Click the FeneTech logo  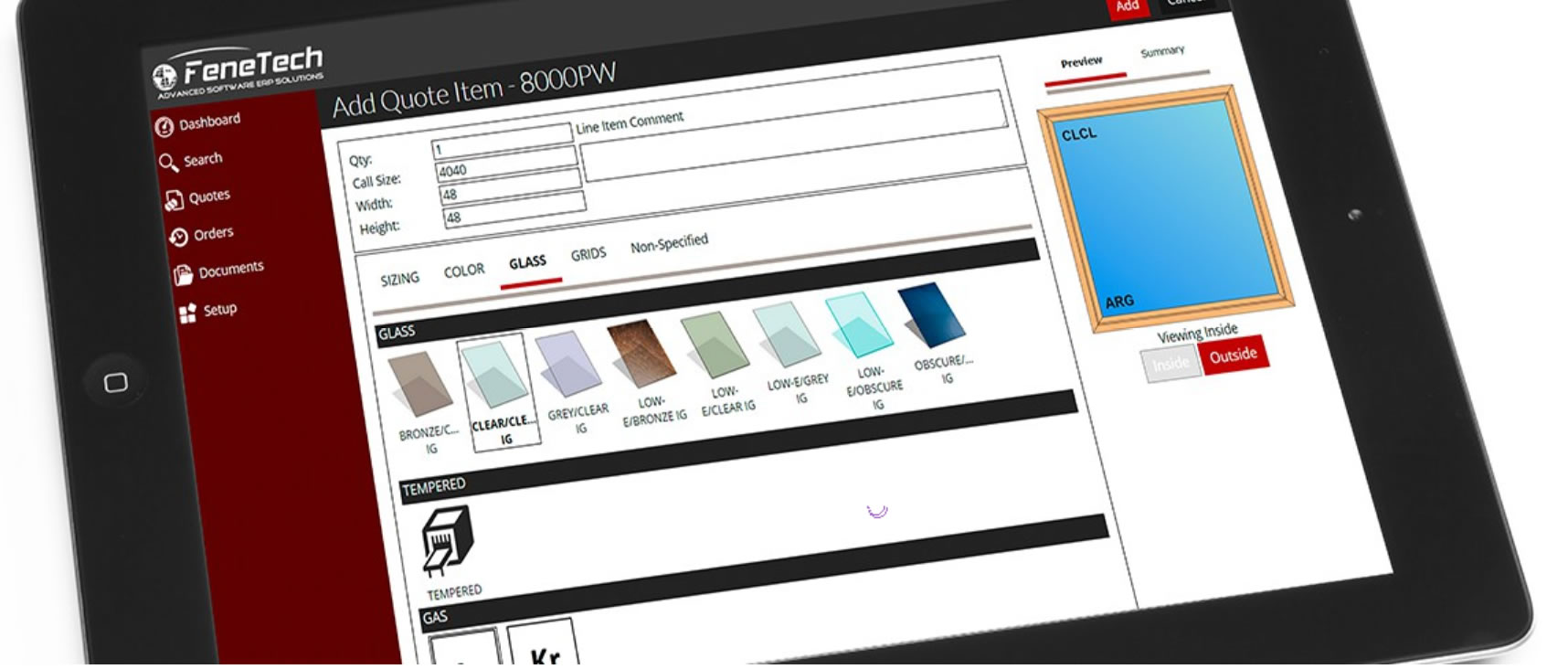238,71
